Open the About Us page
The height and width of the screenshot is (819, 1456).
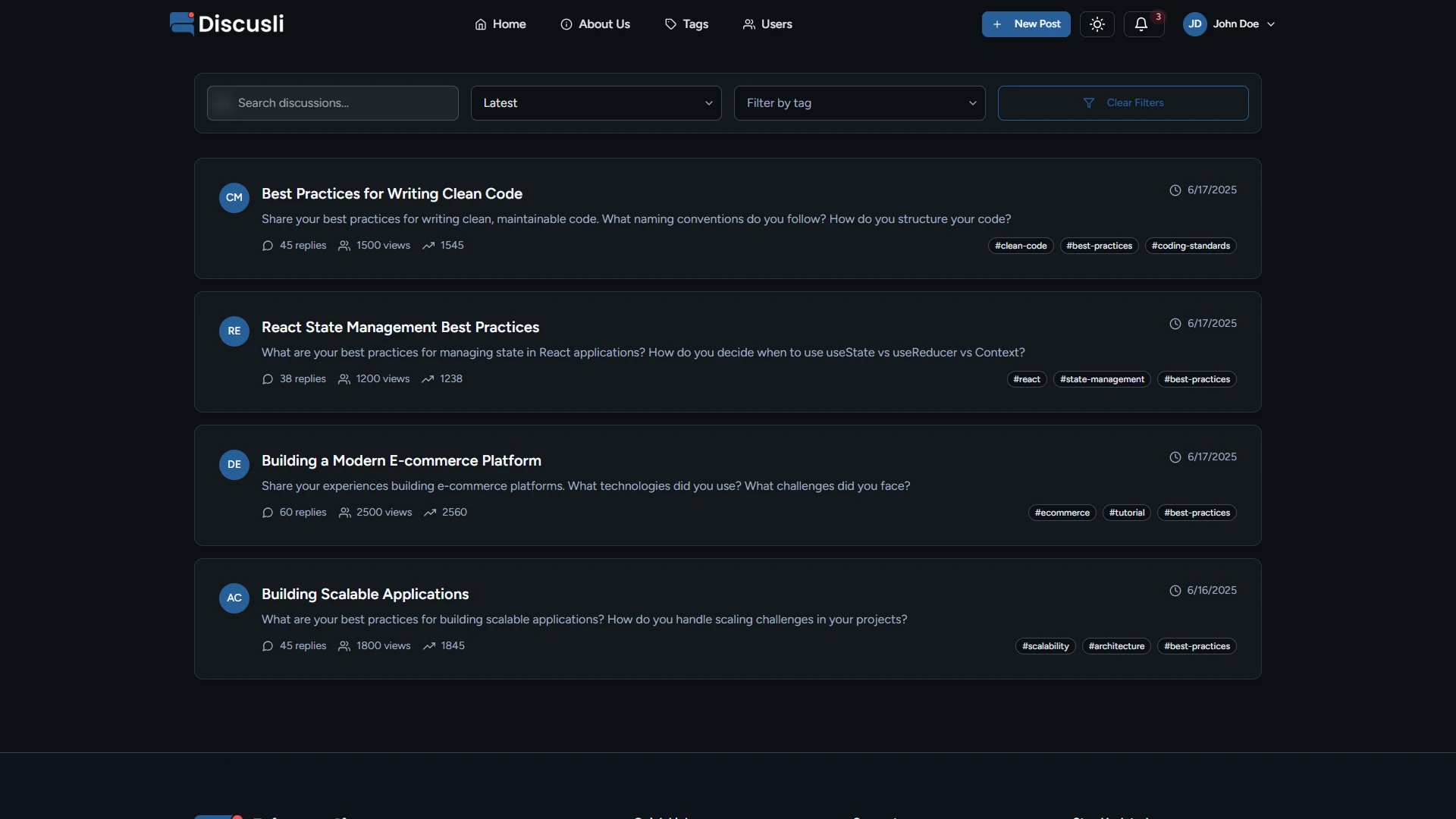click(595, 24)
